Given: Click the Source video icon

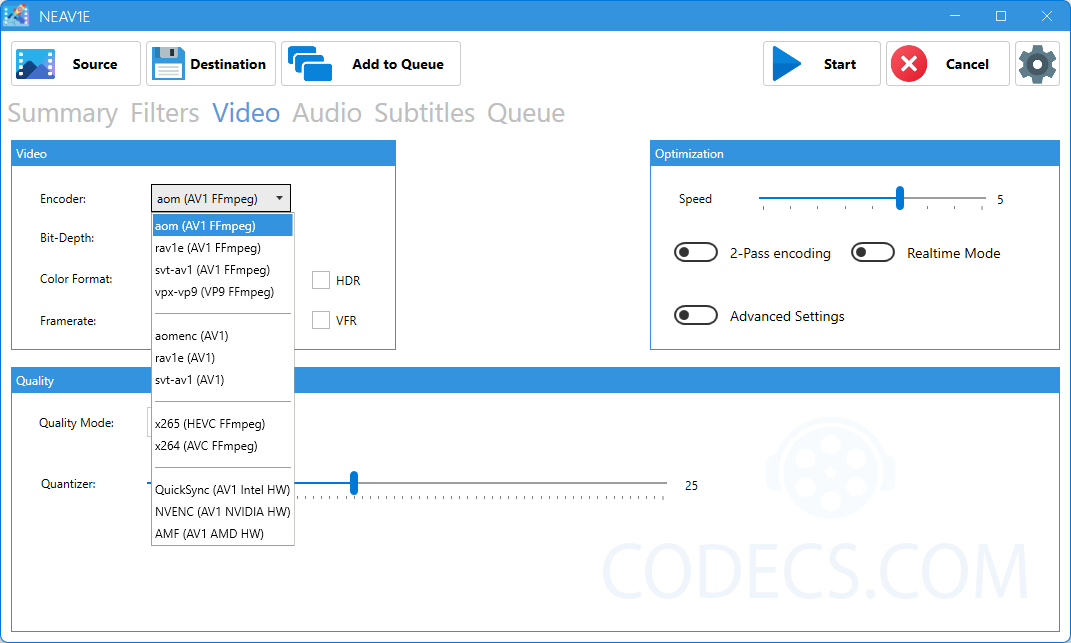Looking at the screenshot, I should [36, 64].
